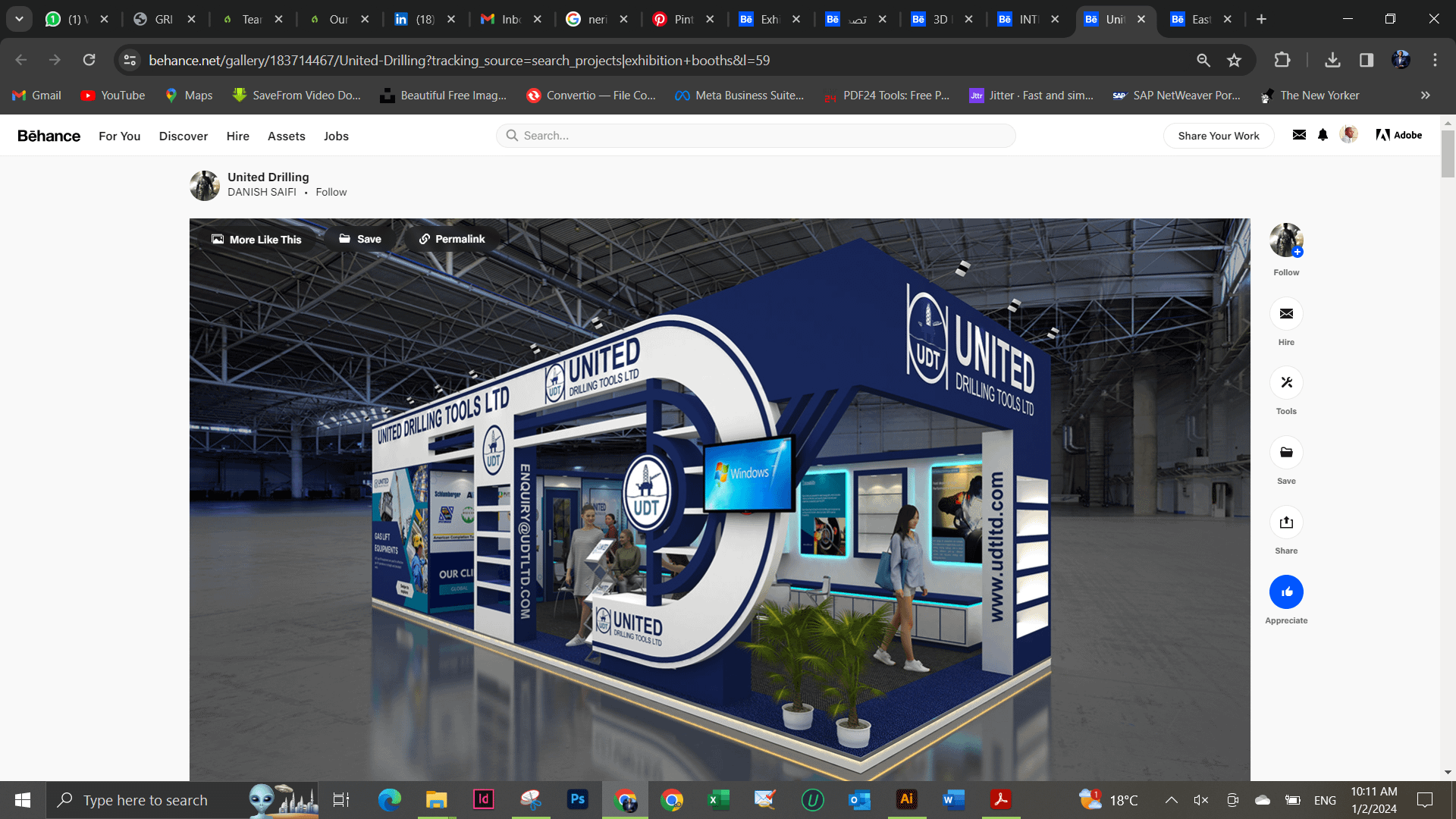This screenshot has height=819, width=1456.
Task: Click the owner avatar beside United Drilling title
Action: (x=205, y=186)
